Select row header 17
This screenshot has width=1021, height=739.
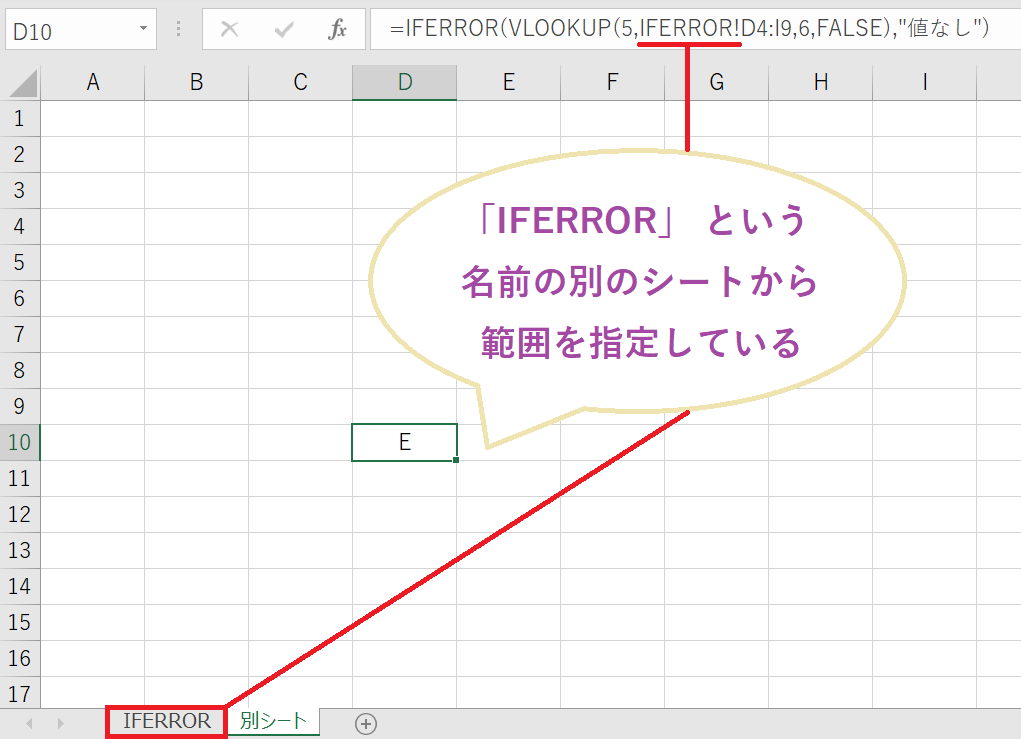coord(20,693)
